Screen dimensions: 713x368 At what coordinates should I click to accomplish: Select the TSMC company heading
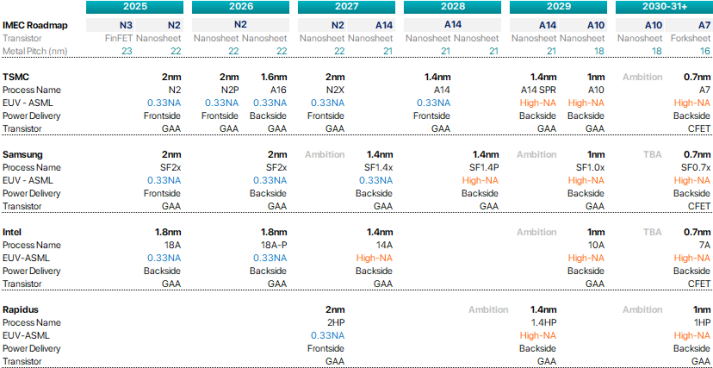tap(16, 76)
